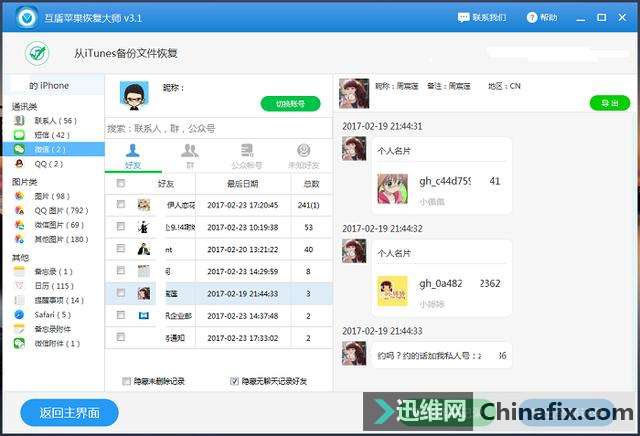Check the row dated 2017-02-23 17:20:45
This screenshot has width=640, height=436.
[x=121, y=204]
